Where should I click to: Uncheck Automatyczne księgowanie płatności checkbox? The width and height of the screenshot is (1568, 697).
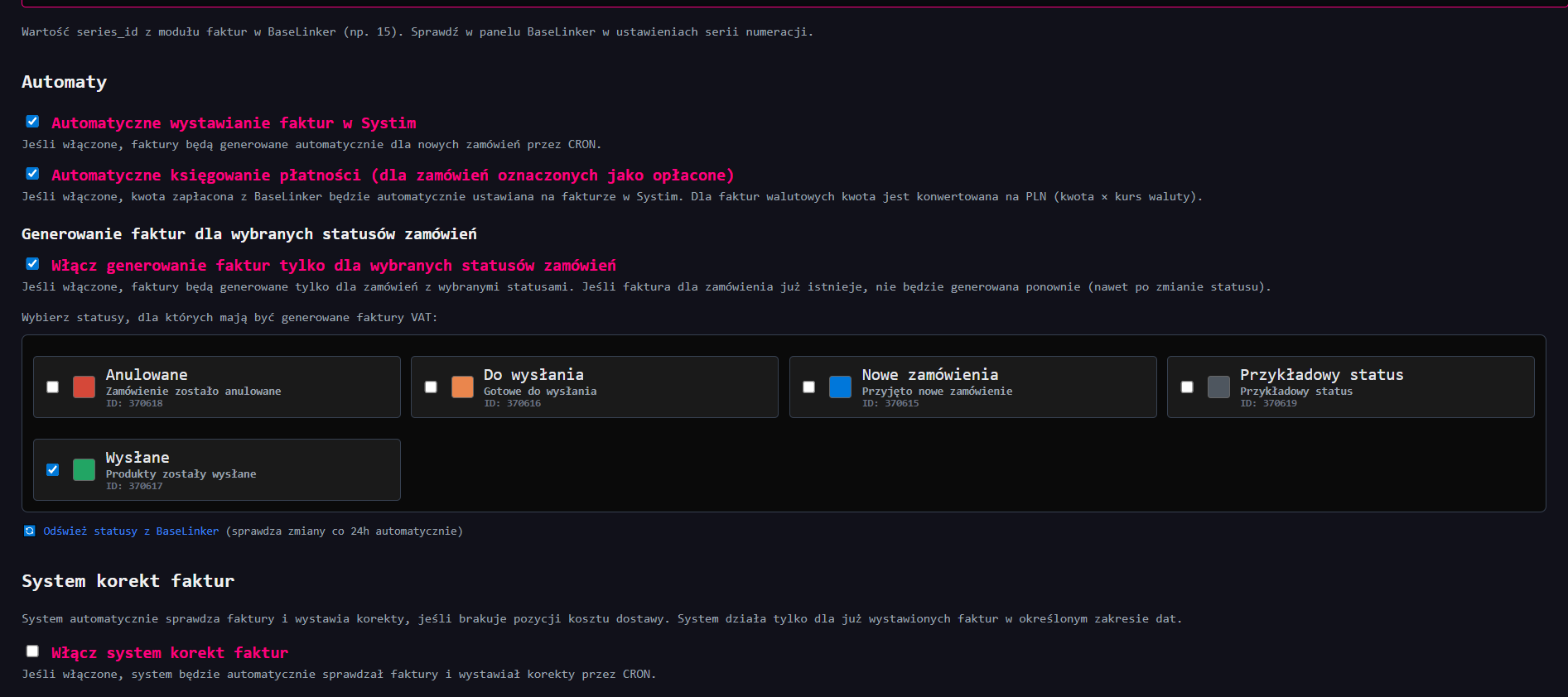32,174
